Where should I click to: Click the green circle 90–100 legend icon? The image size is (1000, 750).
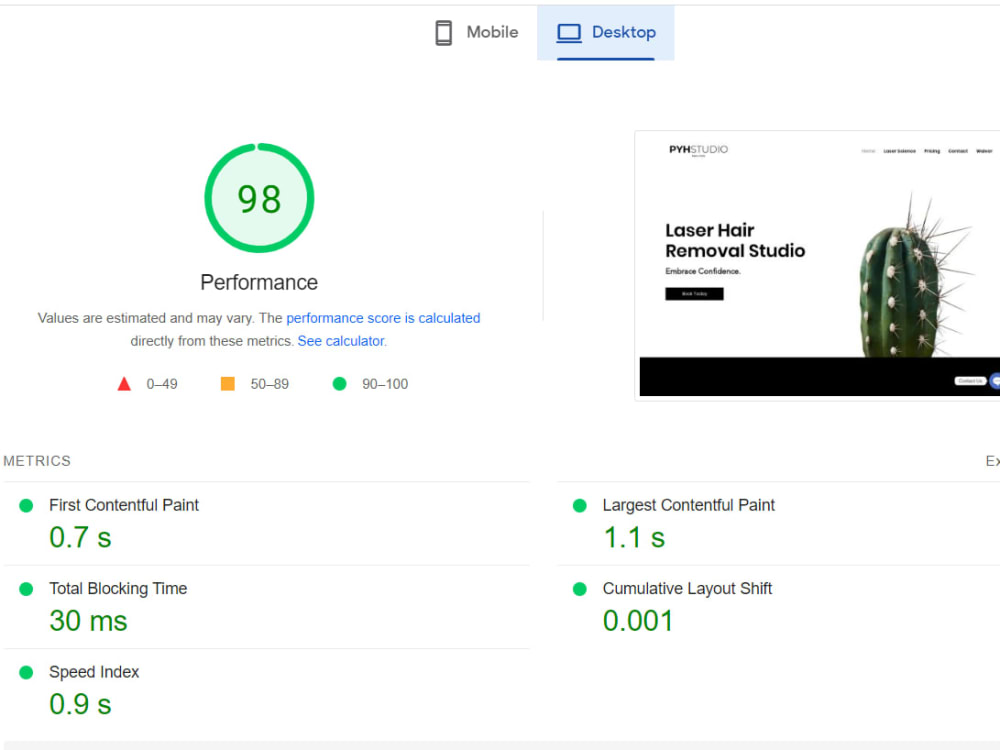pos(340,384)
